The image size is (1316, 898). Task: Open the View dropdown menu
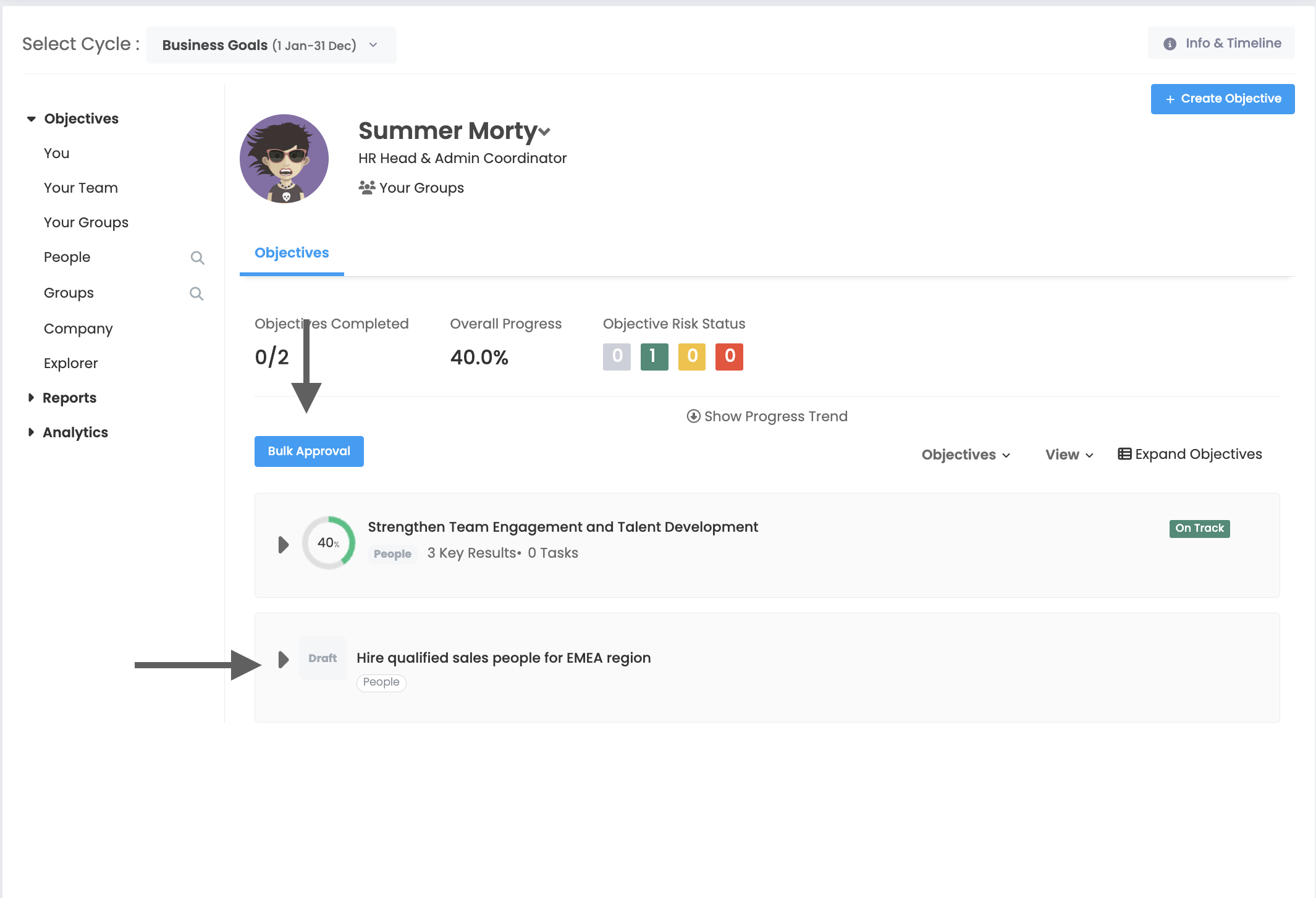1069,455
